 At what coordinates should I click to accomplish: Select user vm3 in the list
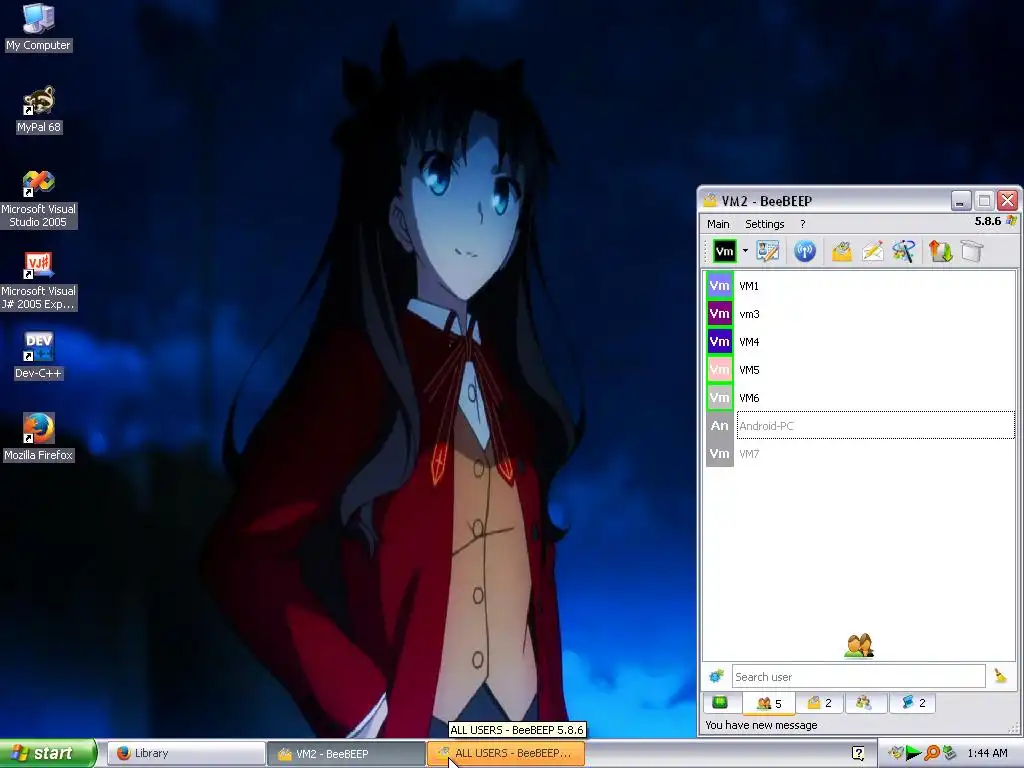point(861,313)
